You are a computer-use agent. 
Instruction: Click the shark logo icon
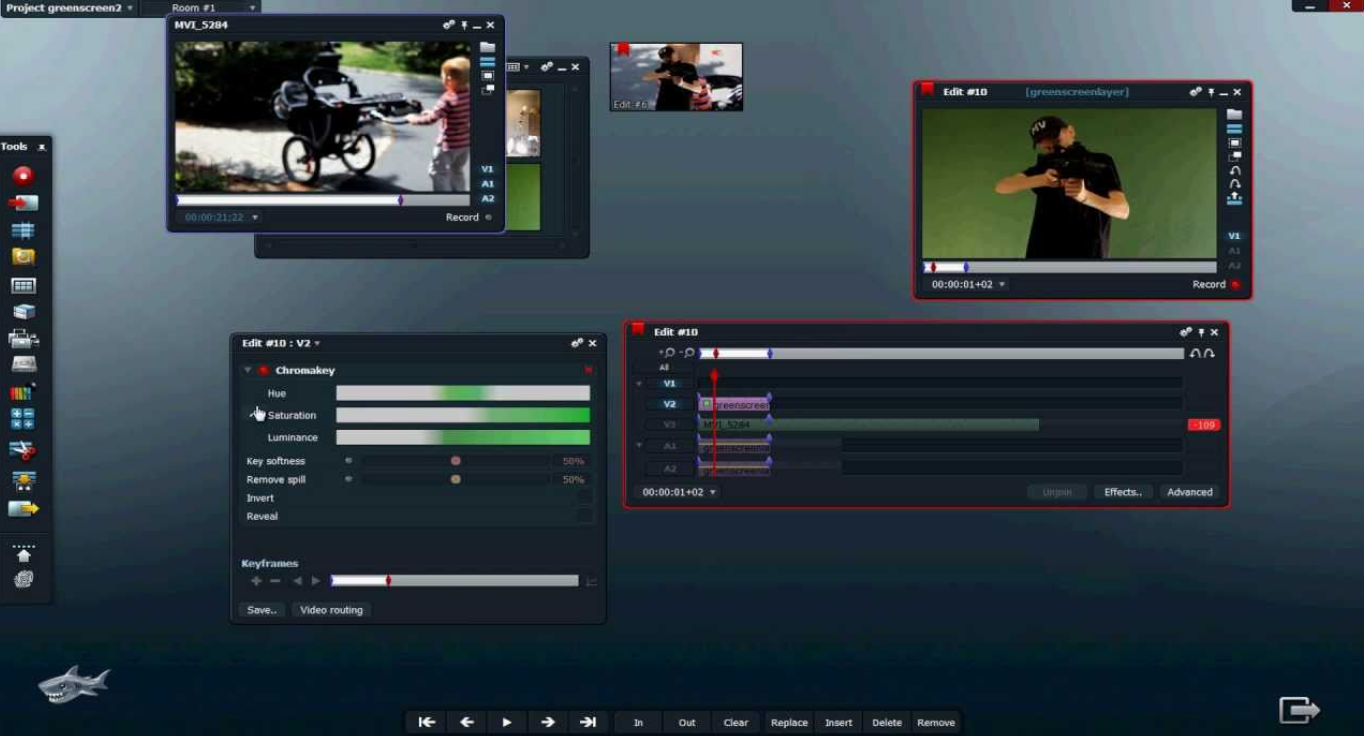(x=73, y=685)
